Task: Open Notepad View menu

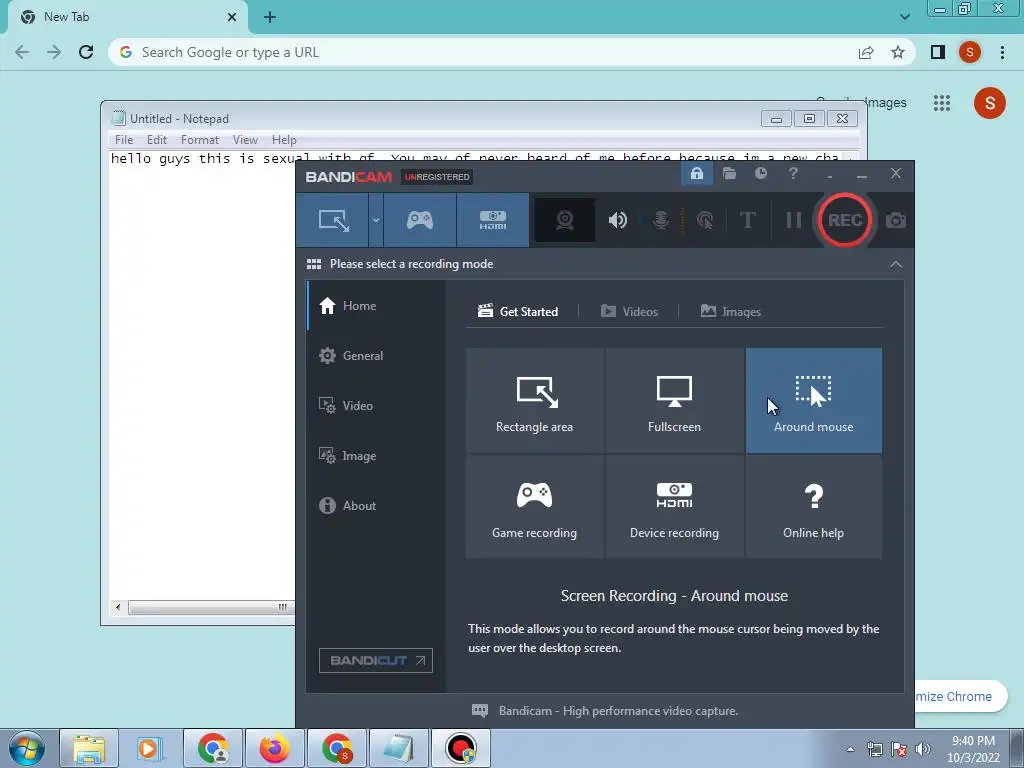Action: point(246,140)
